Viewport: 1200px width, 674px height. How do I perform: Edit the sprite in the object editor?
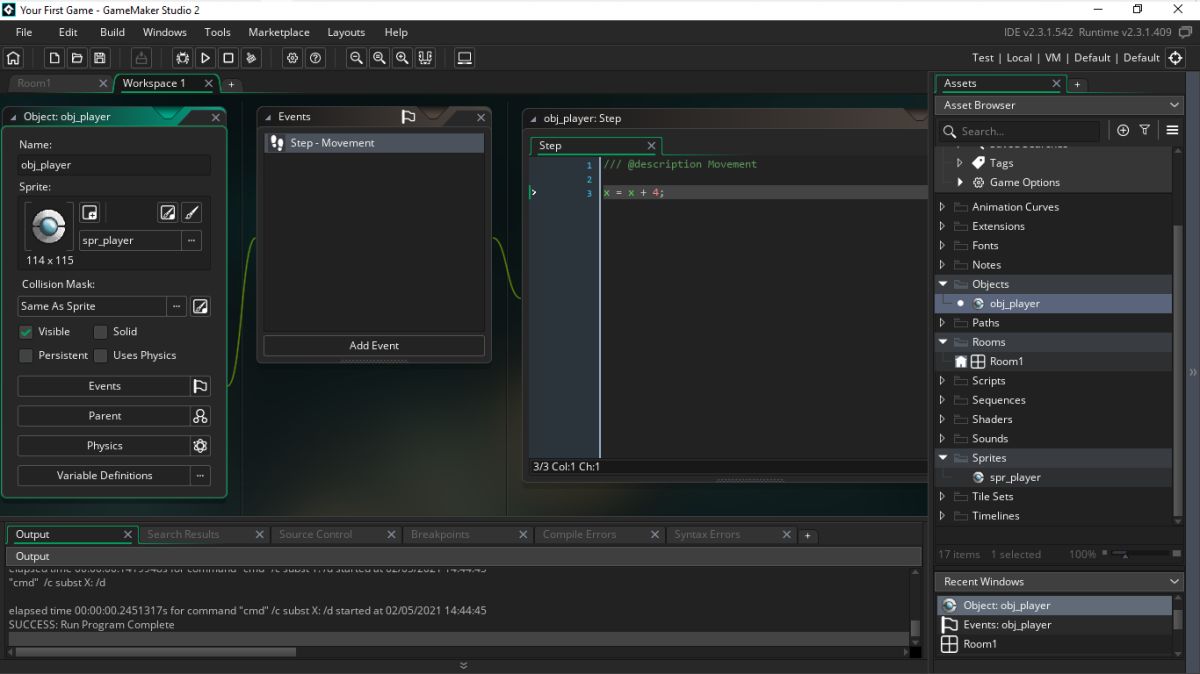click(168, 212)
